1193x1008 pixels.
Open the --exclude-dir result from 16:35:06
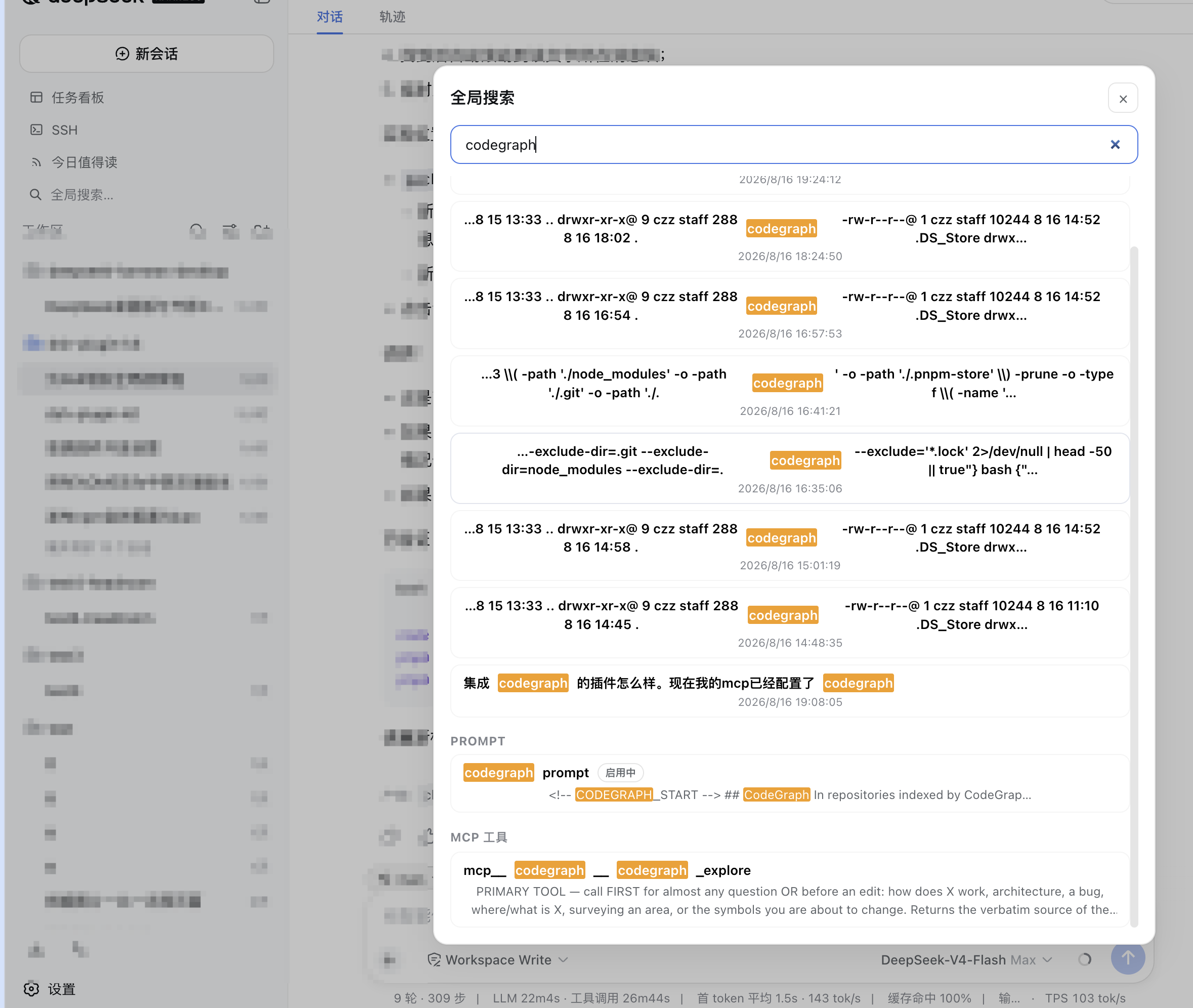pyautogui.click(x=790, y=469)
